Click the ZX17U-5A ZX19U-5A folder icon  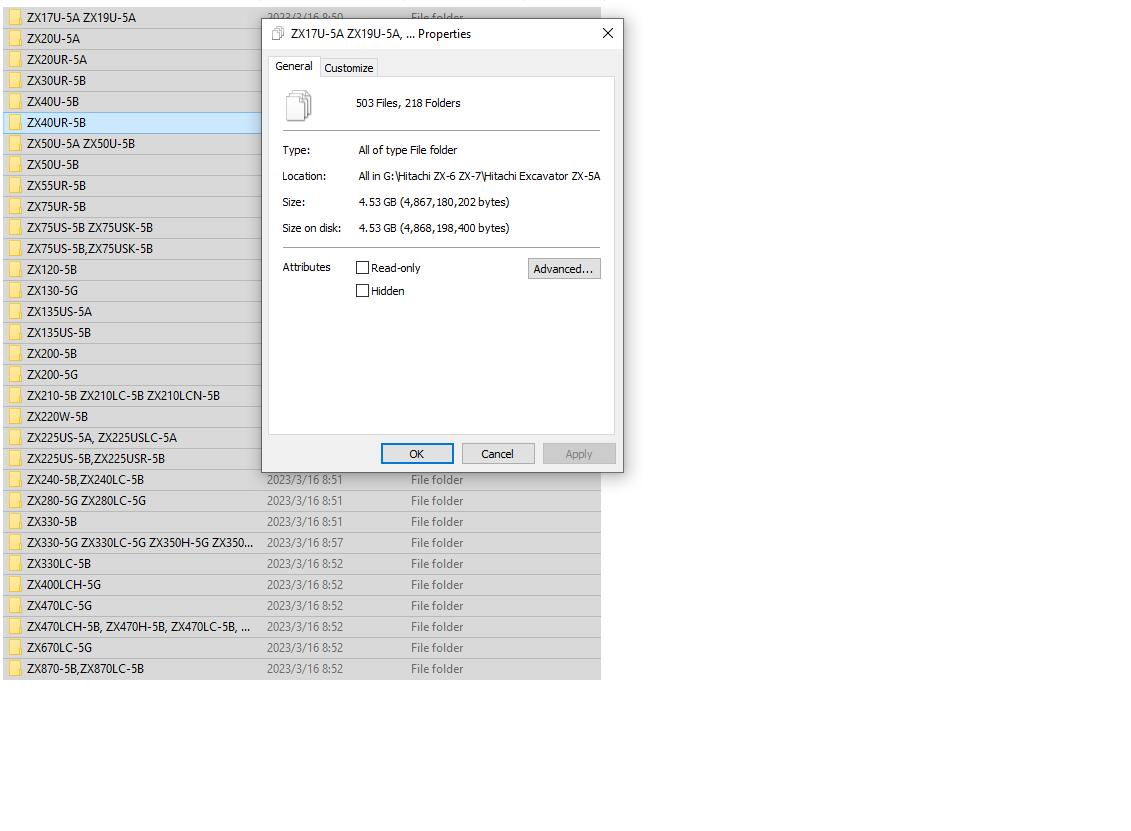pyautogui.click(x=15, y=17)
